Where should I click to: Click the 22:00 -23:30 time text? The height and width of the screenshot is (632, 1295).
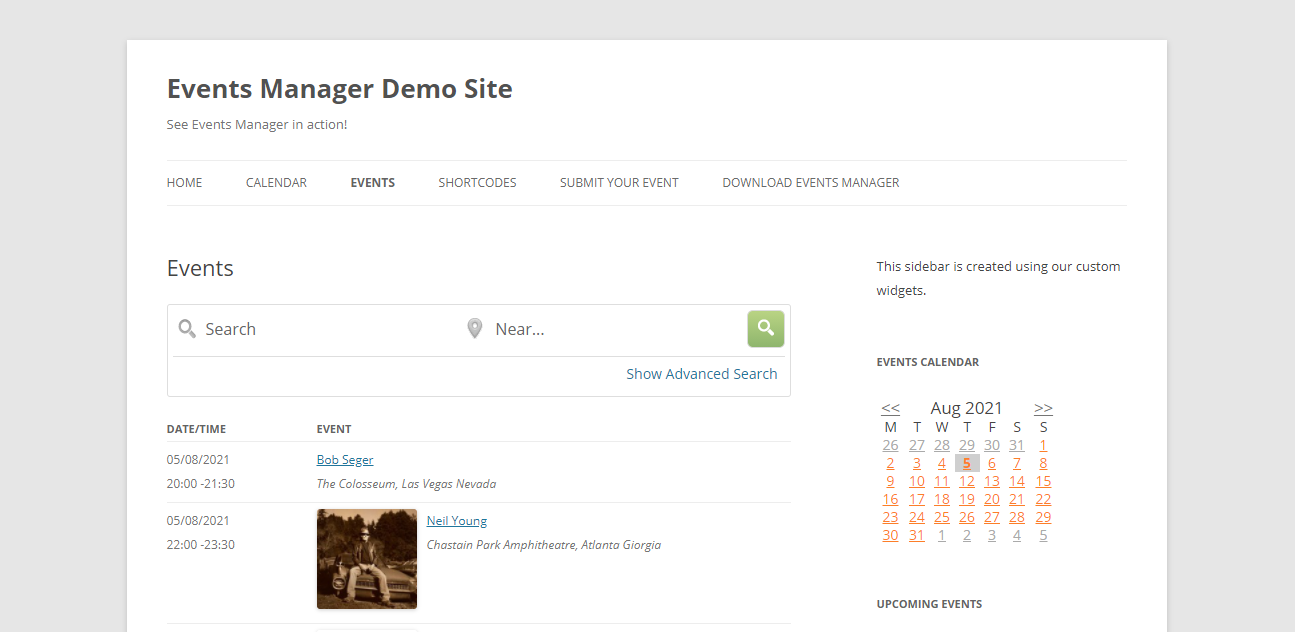click(x=201, y=545)
